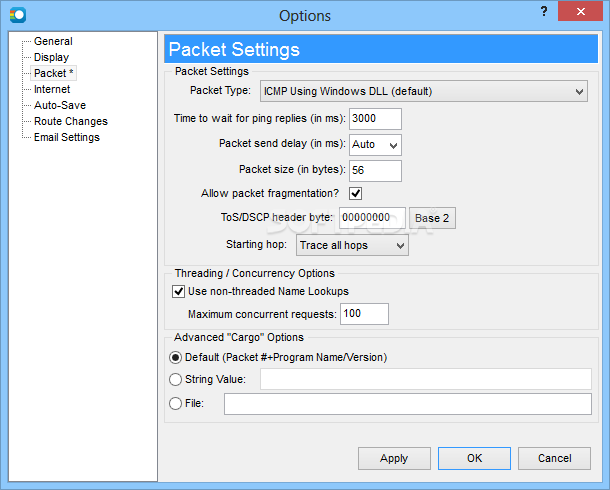Select the String Value radio button

coord(175,379)
